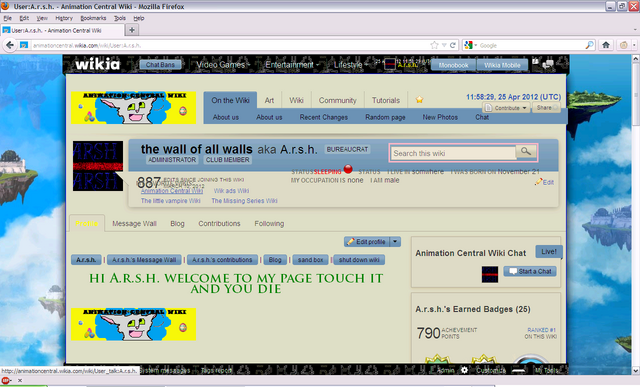Click the Share button

pyautogui.click(x=547, y=108)
